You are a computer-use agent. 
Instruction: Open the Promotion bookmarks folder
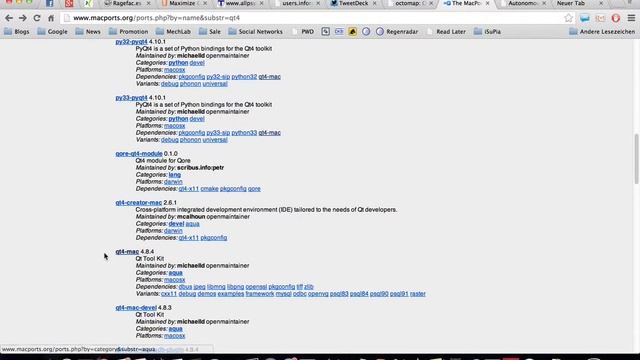[128, 32]
